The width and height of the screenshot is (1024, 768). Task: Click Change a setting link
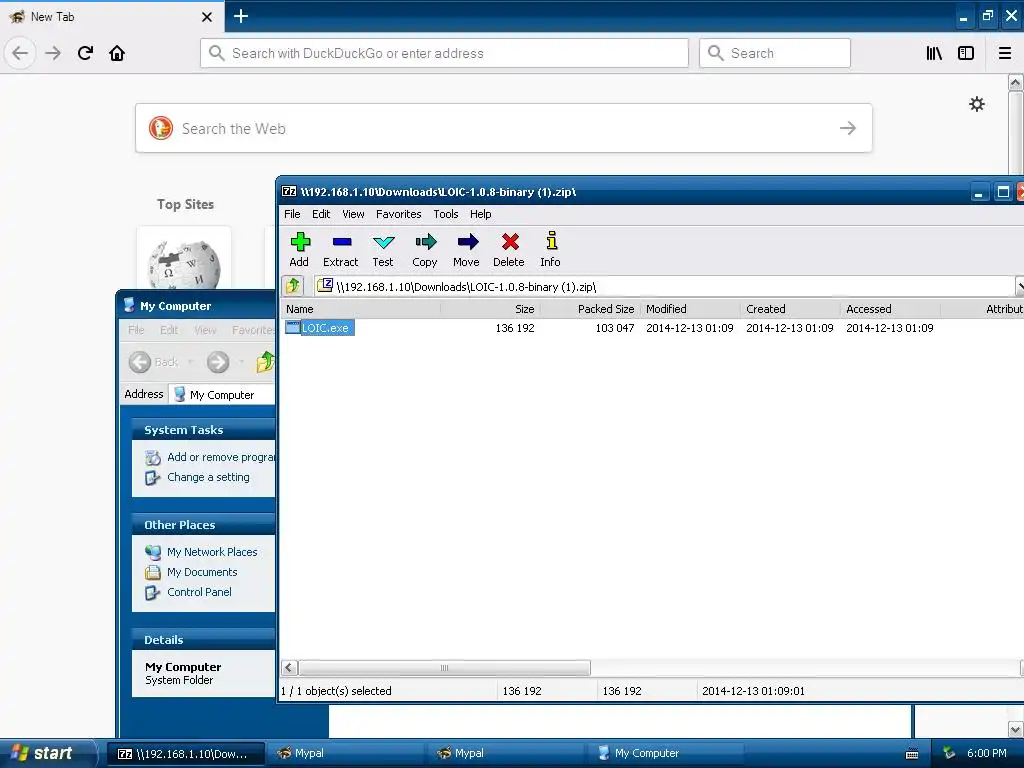pos(208,477)
